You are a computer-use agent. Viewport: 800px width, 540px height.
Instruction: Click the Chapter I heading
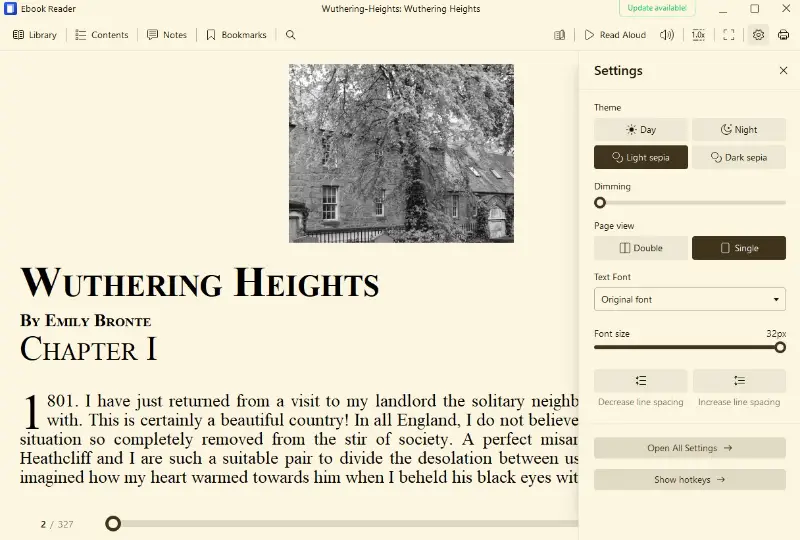[88, 350]
